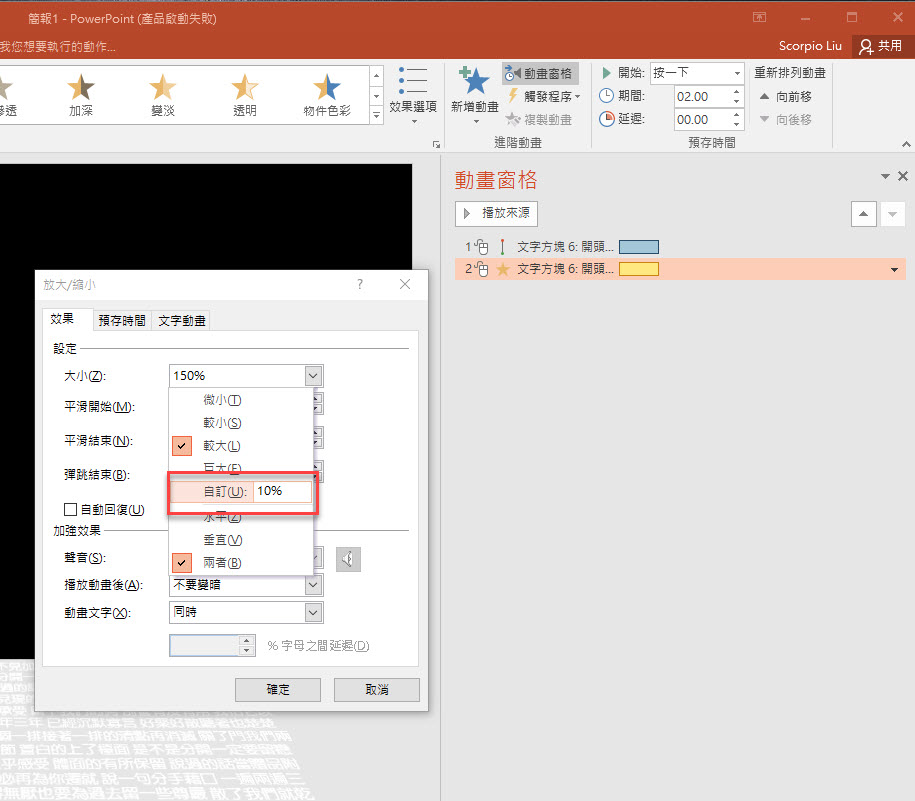Expand the 大小 dropdown arrow
This screenshot has width=915, height=801.
[313, 376]
